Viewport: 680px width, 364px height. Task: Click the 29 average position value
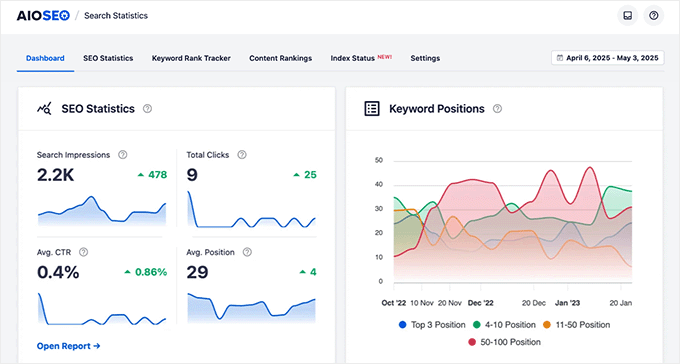(x=197, y=272)
